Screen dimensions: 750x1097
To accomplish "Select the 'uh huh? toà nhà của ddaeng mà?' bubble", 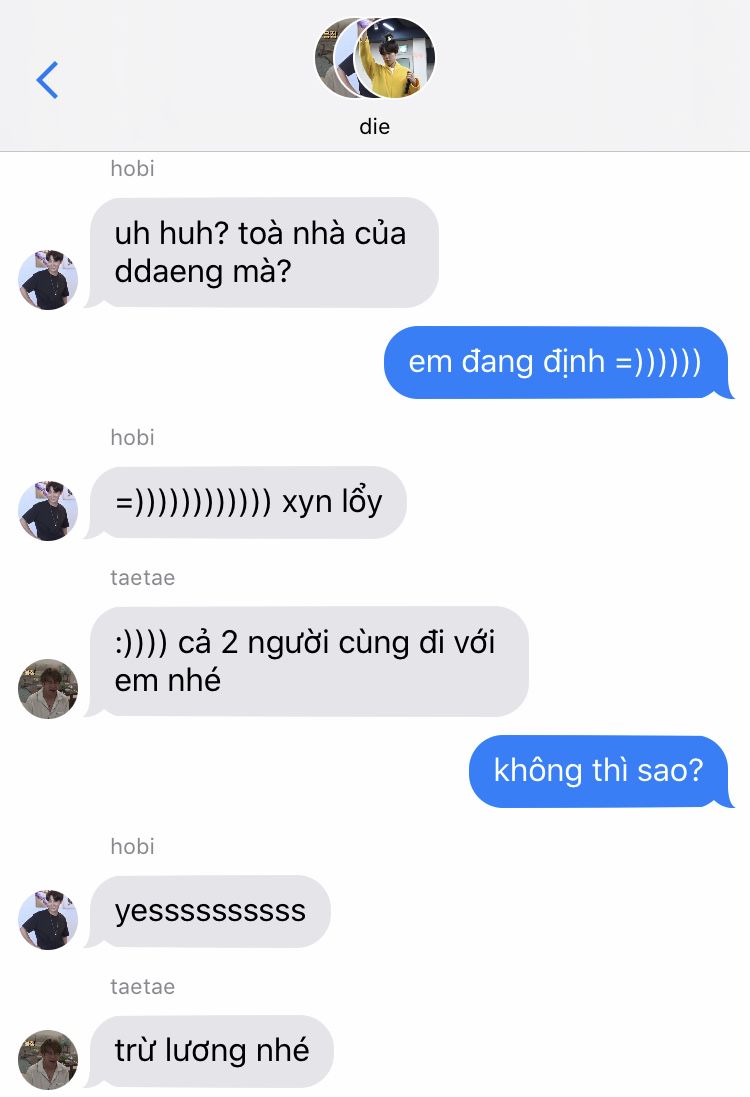I will click(x=264, y=253).
